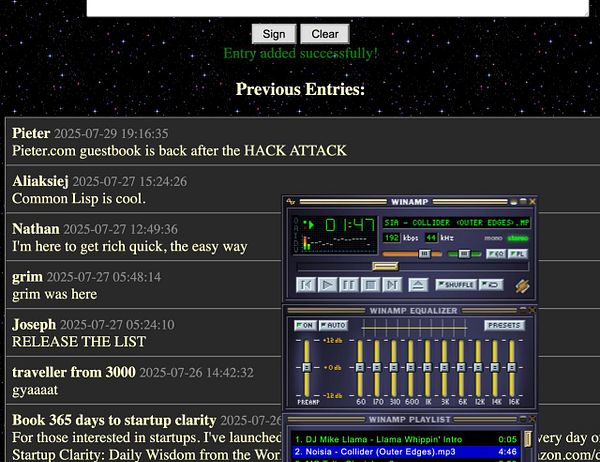Click the scrolling song title display in Winamp
The width and height of the screenshot is (600, 462).
[x=457, y=222]
